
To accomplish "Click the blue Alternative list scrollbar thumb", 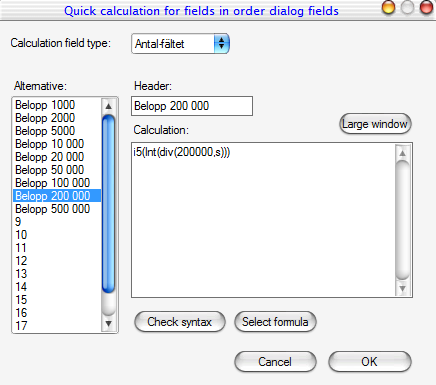I will (x=108, y=204).
